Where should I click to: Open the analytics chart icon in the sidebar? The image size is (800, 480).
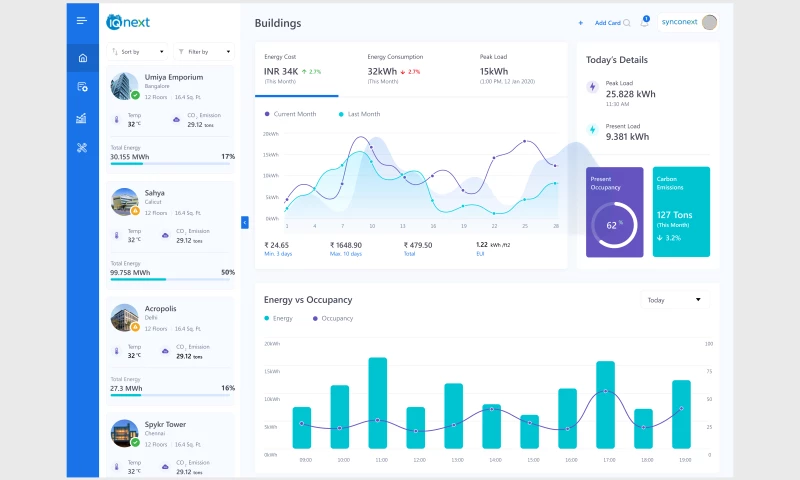pyautogui.click(x=82, y=118)
